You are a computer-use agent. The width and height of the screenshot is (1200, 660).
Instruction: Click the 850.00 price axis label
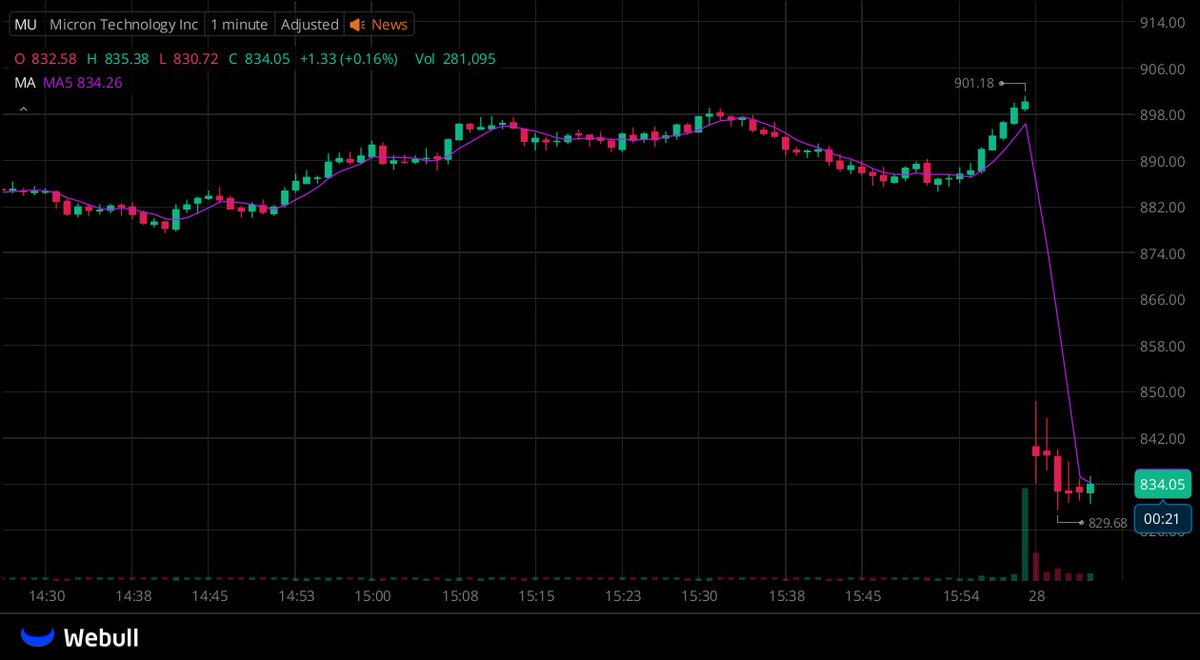pos(1162,392)
